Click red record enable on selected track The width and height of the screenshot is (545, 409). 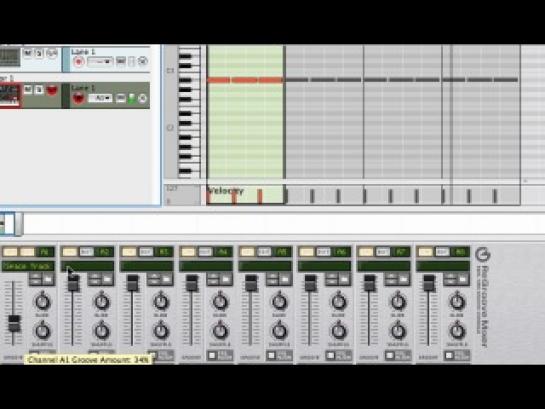[52, 90]
